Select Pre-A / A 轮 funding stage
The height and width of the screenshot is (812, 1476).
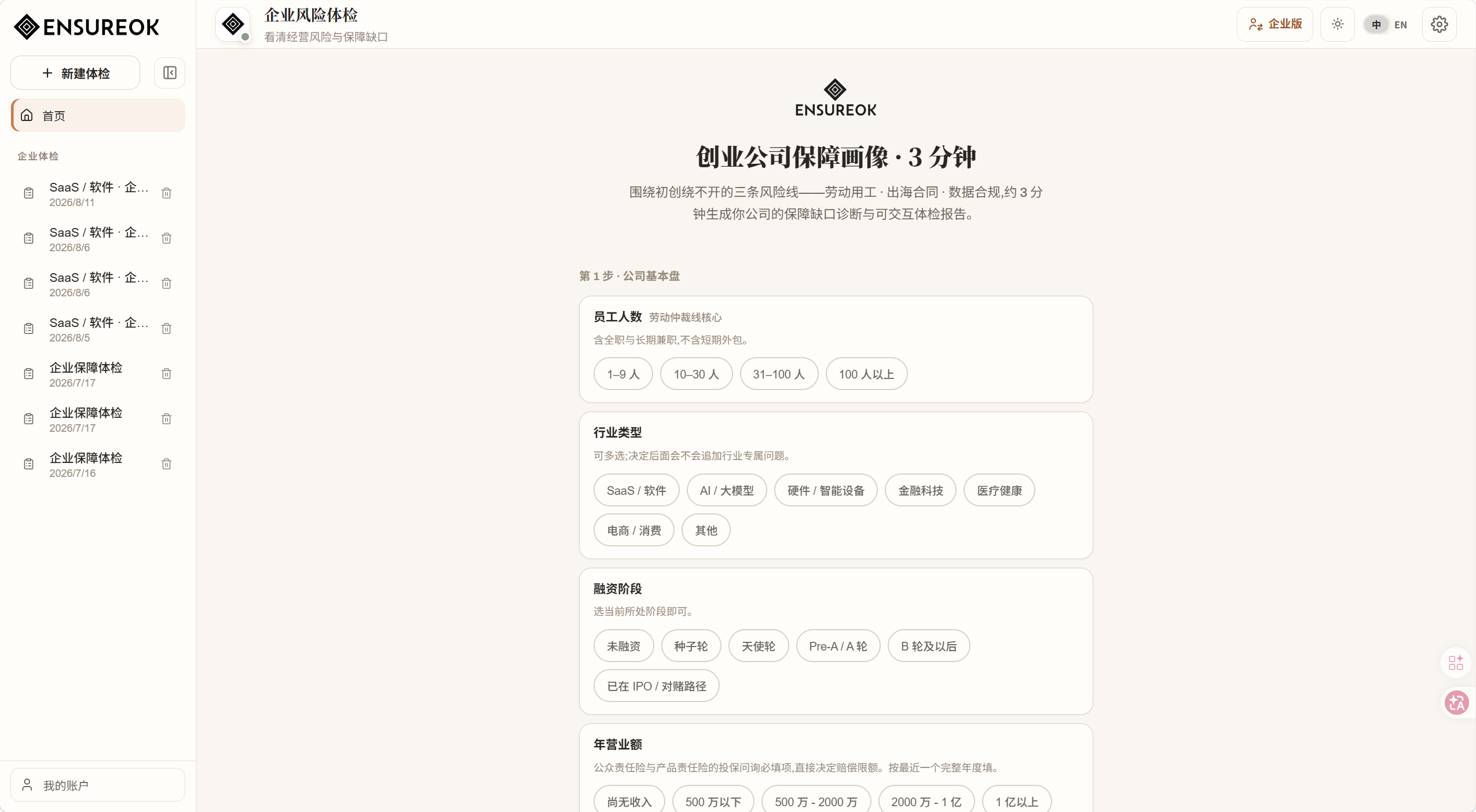point(838,646)
